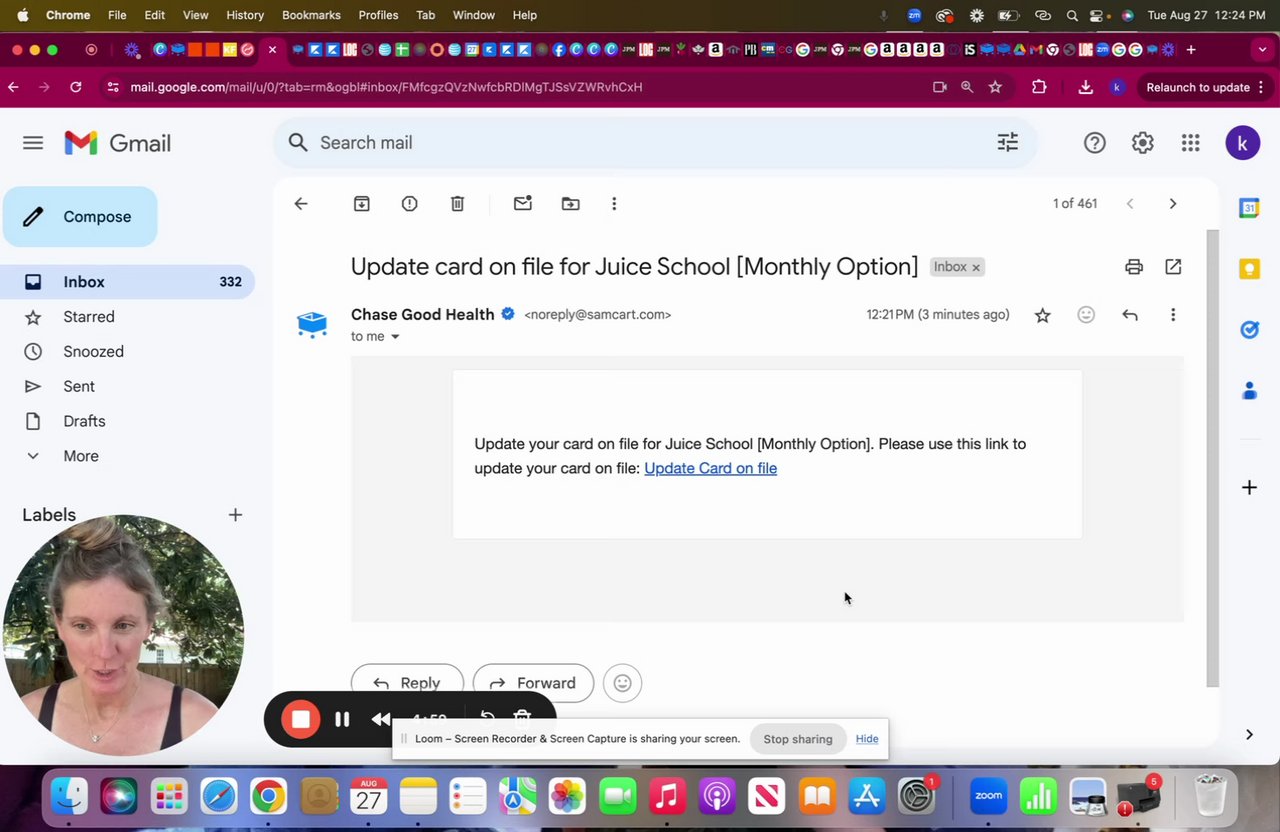Rewind the Loom recording
This screenshot has height=832, width=1280.
pos(381,719)
